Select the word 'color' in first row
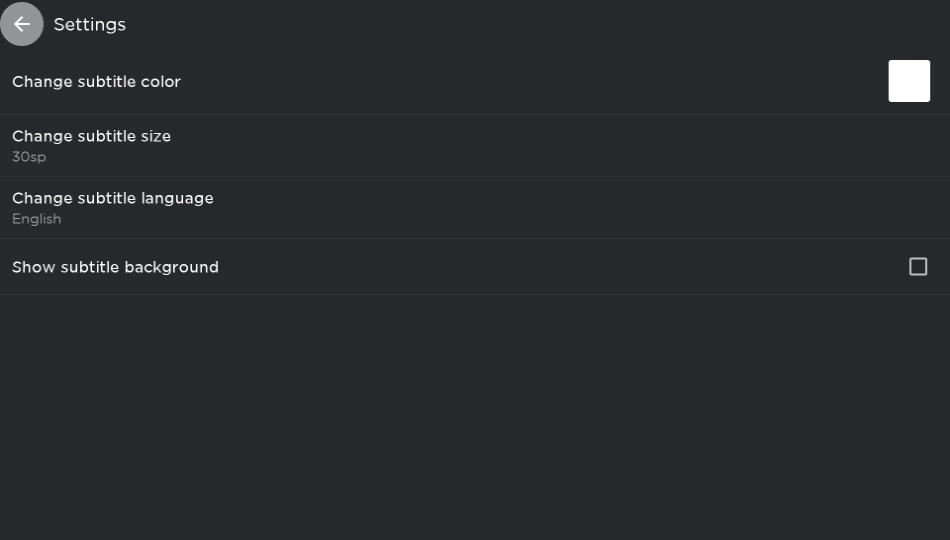 (161, 82)
